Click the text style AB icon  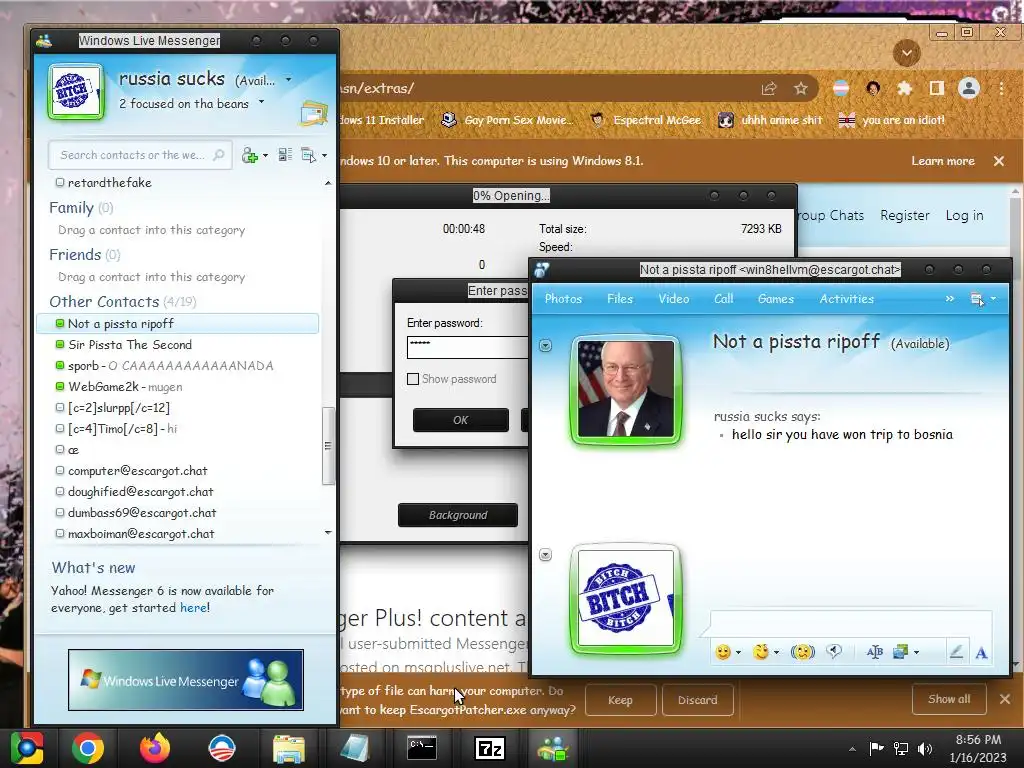[x=874, y=652]
